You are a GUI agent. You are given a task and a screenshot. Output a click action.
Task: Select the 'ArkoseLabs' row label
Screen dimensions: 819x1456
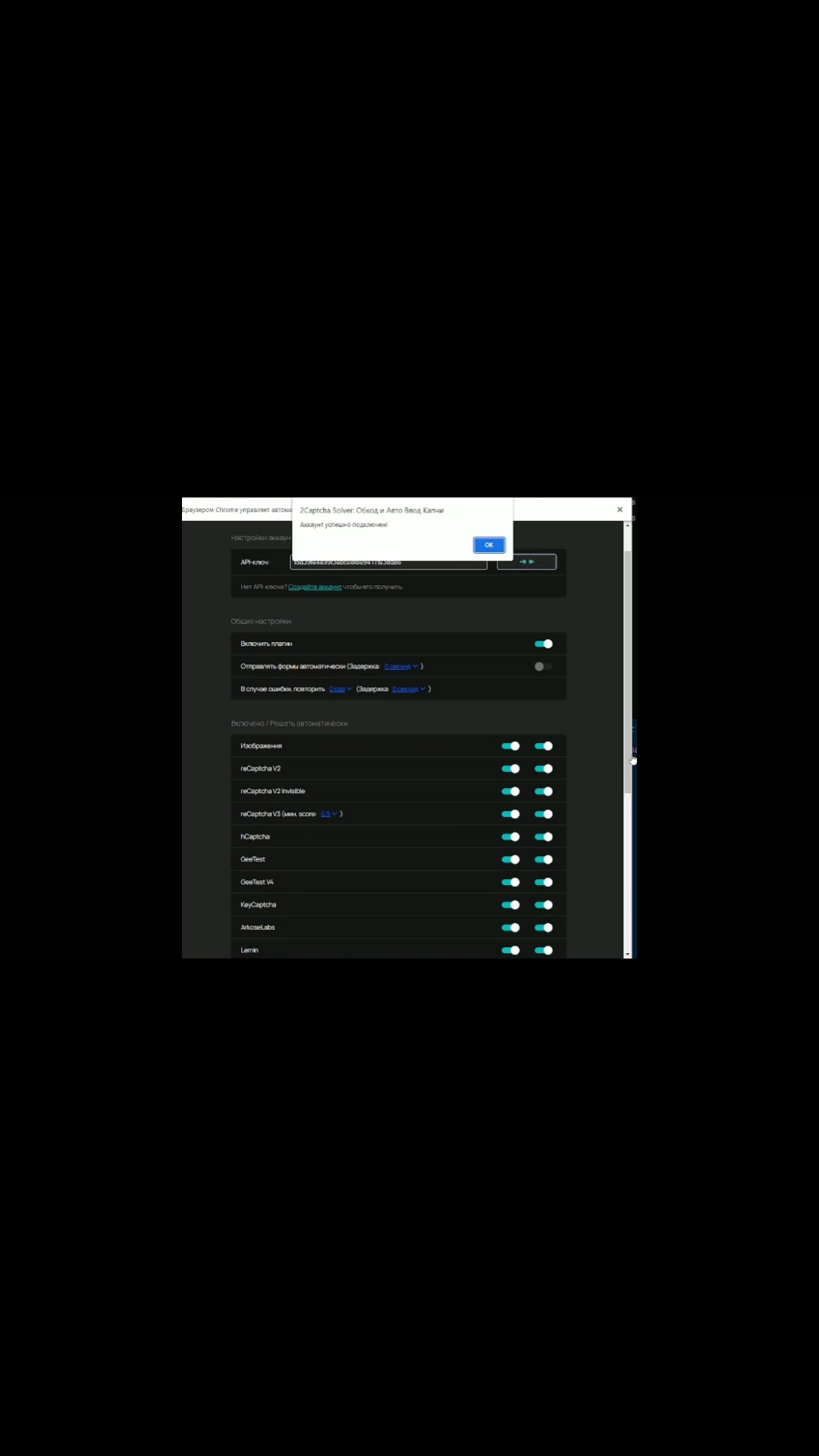click(258, 928)
